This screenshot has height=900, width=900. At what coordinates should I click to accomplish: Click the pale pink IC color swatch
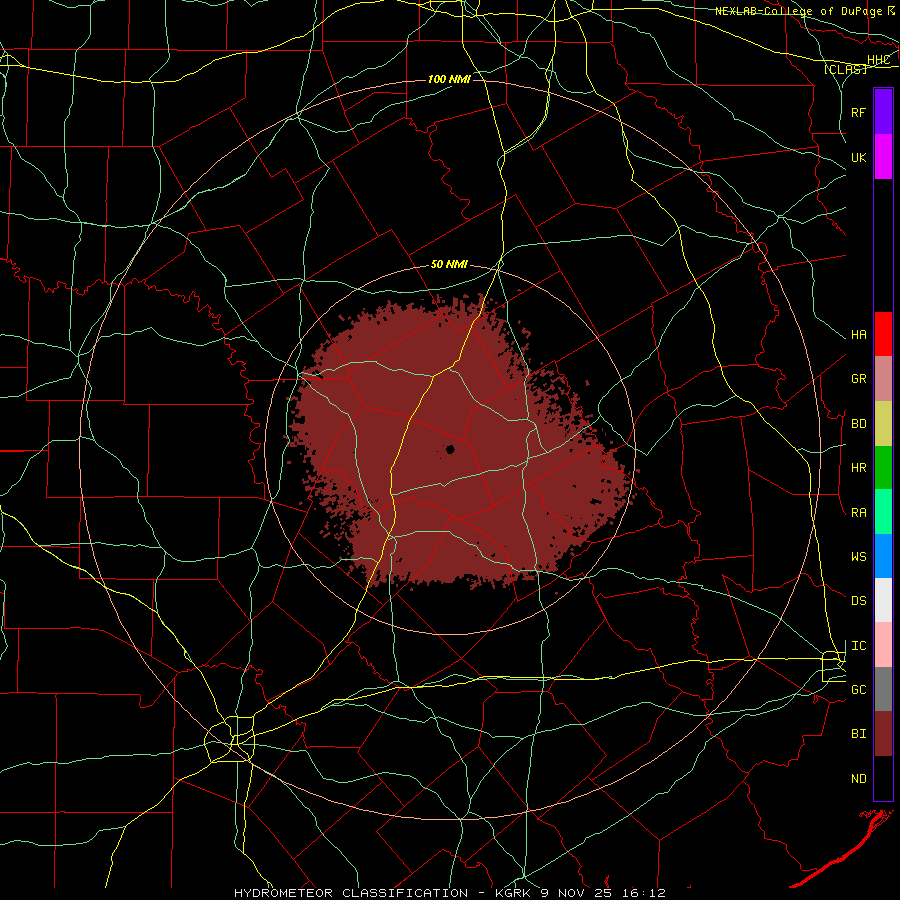(x=883, y=645)
